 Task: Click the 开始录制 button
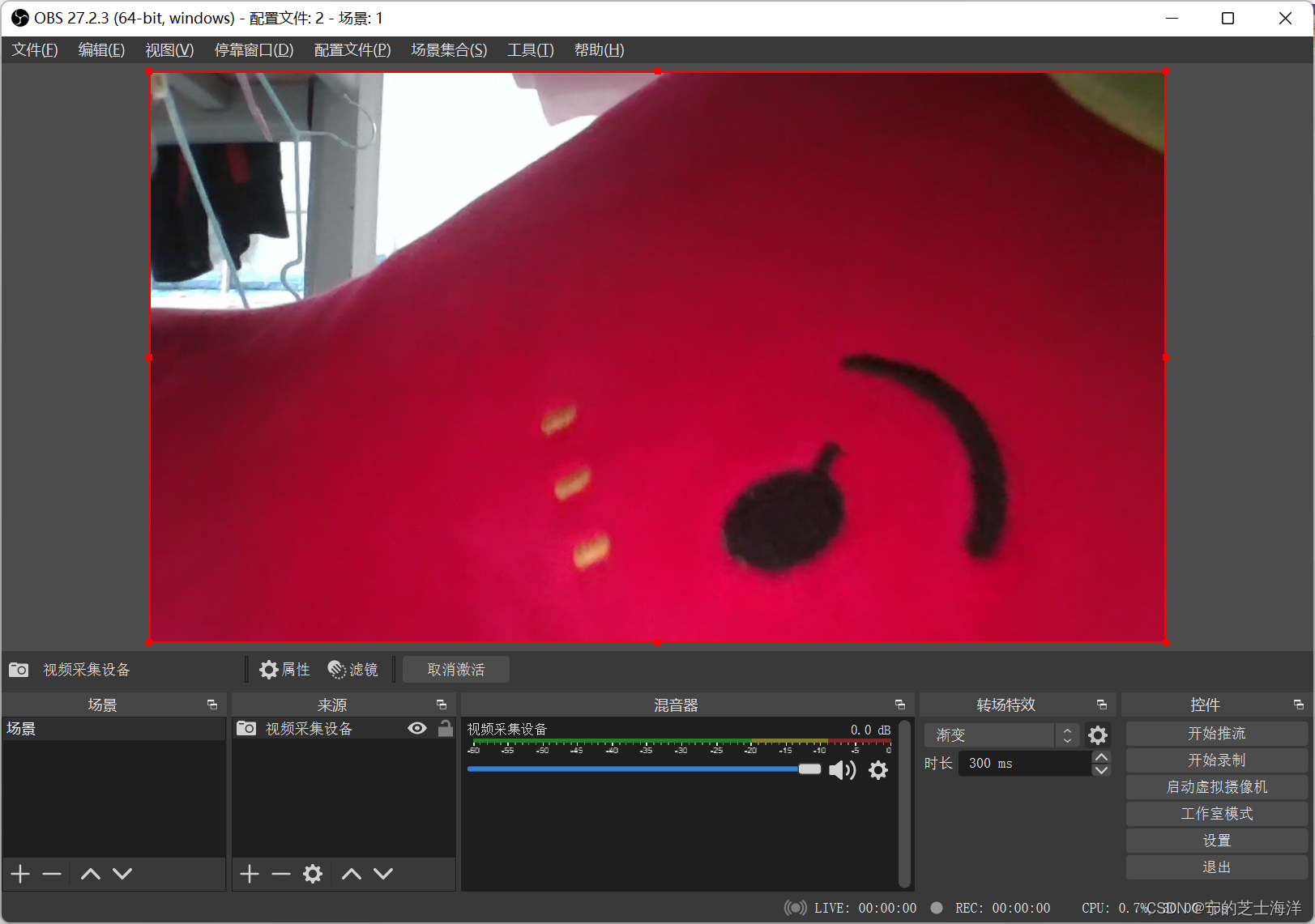[x=1216, y=760]
